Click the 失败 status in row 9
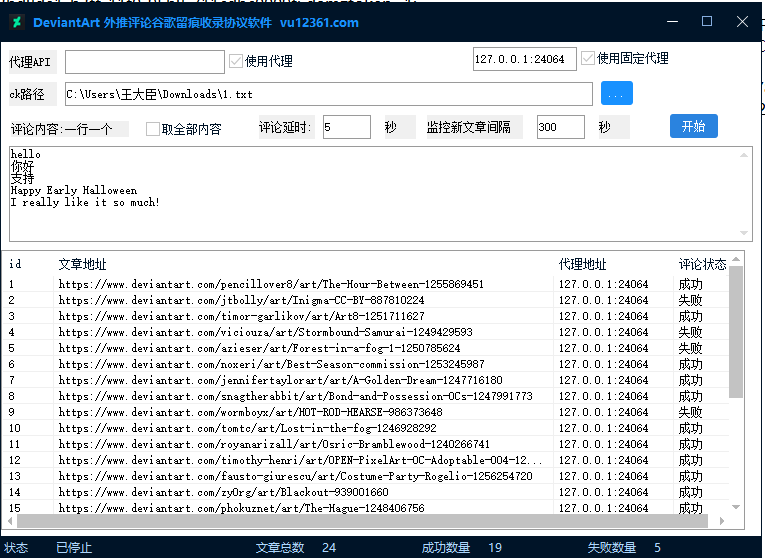This screenshot has height=558, width=765. 690,412
